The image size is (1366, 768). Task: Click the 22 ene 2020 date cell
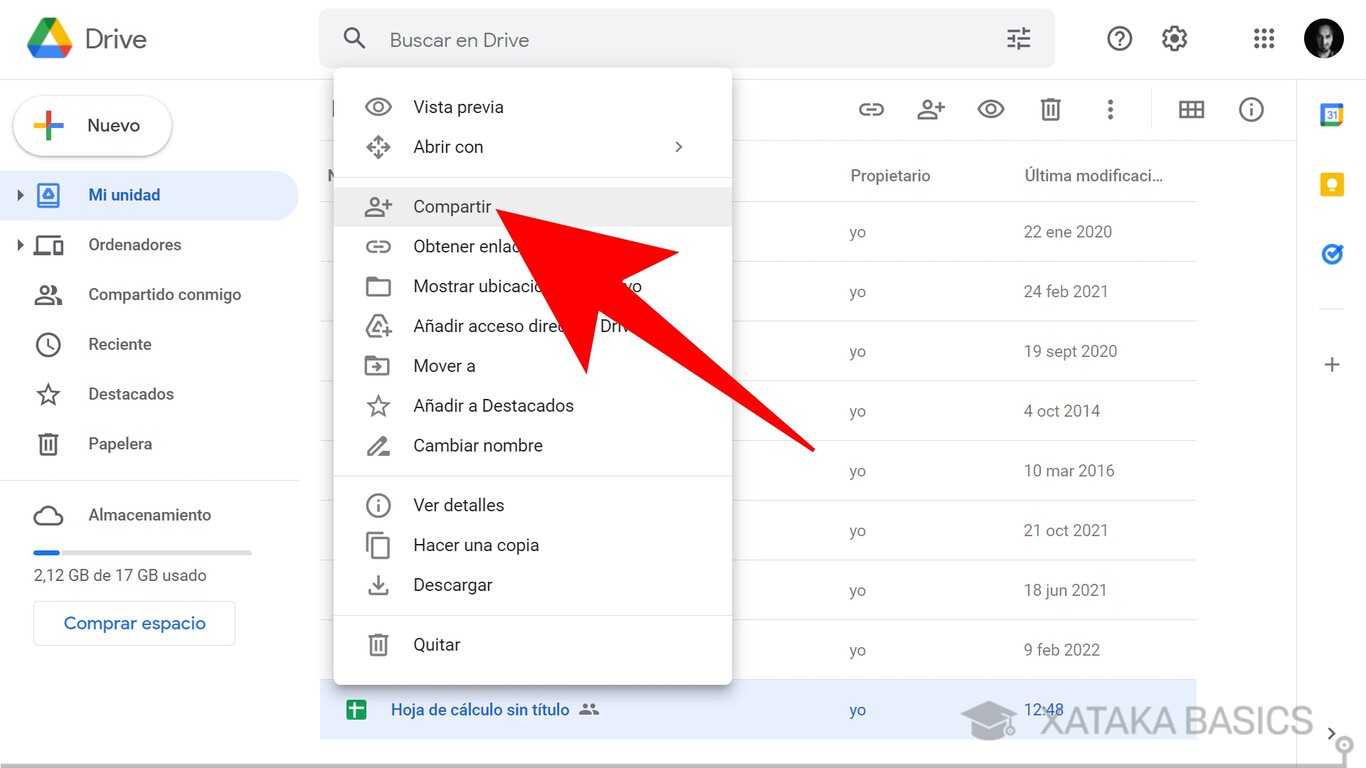pyautogui.click(x=1068, y=232)
